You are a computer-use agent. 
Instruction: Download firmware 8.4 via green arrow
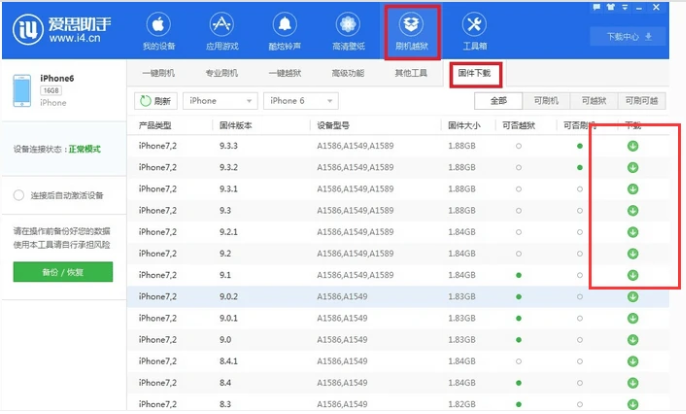point(633,383)
